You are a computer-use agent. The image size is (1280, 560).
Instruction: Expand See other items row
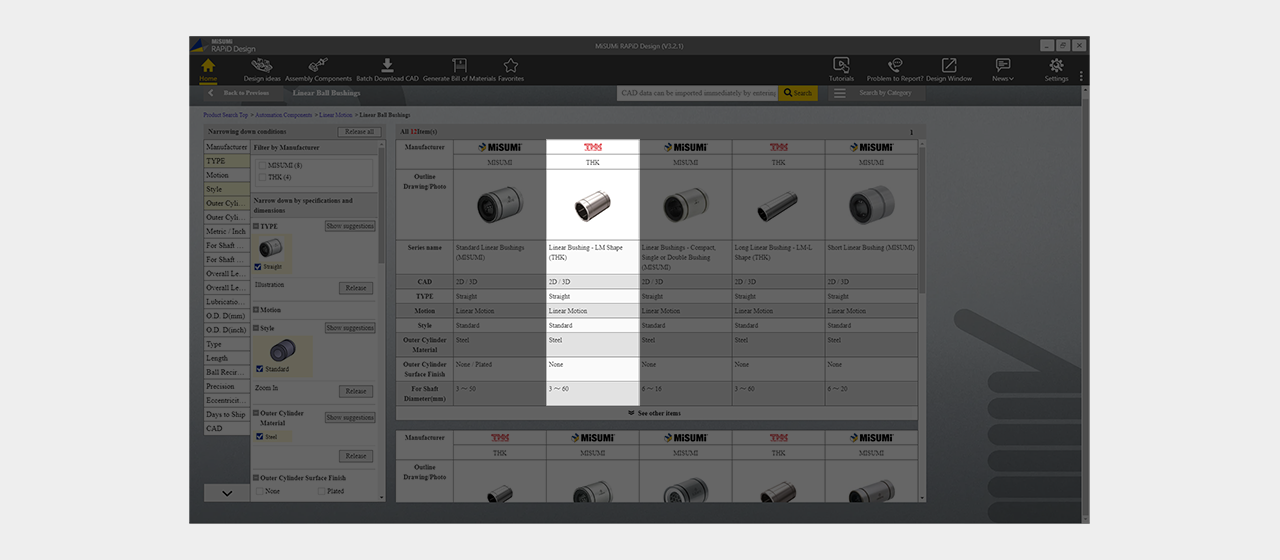click(654, 413)
